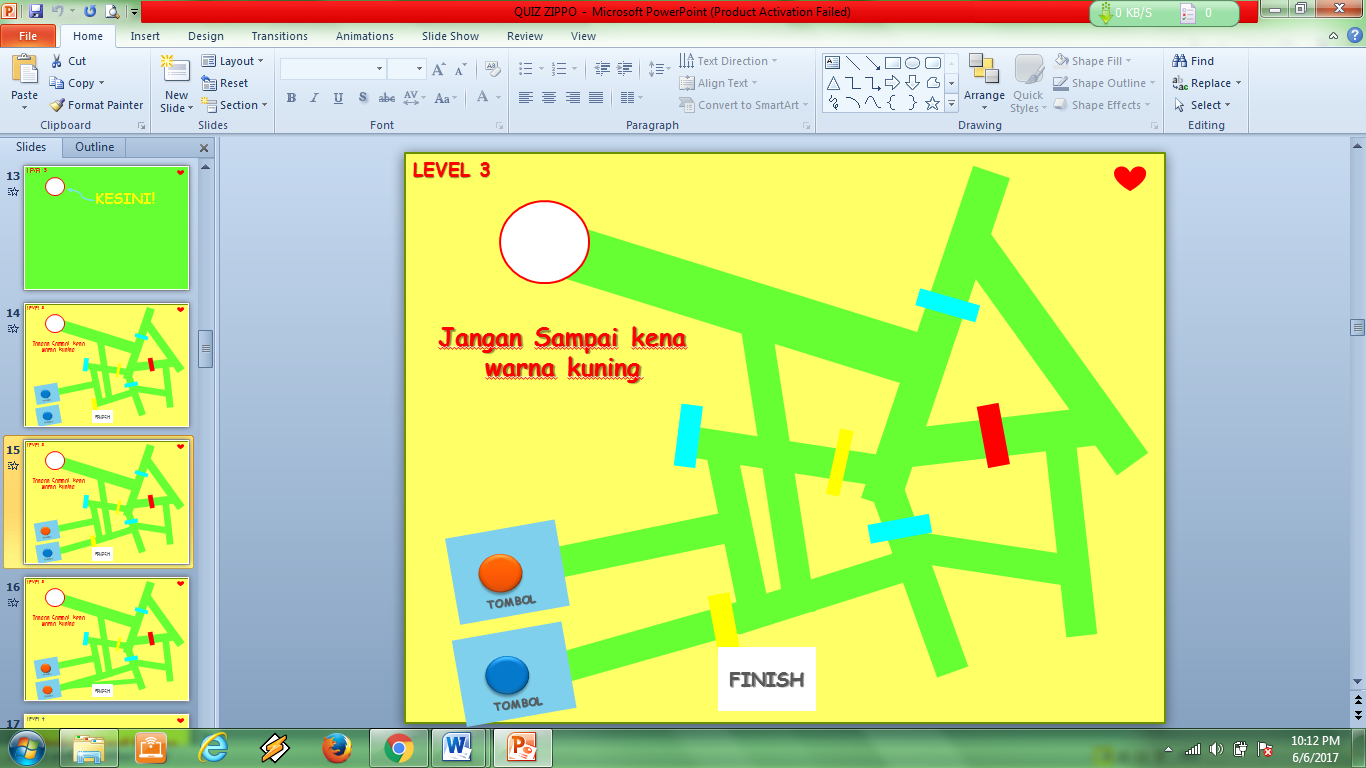Screen dimensions: 1366x768
Task: Open Shape Outline color options
Action: pos(1103,83)
